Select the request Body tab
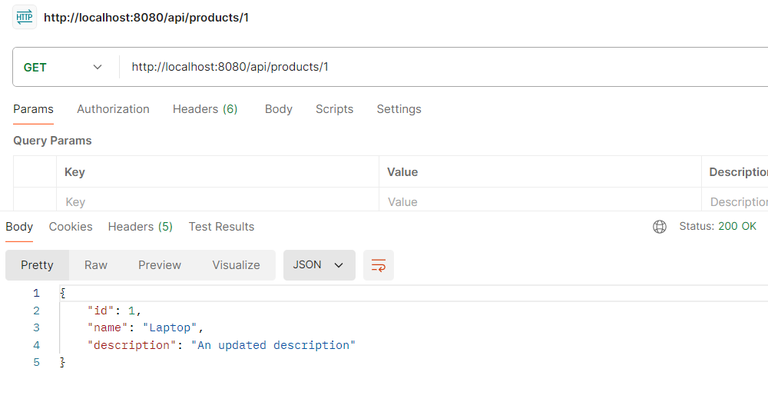This screenshot has width=768, height=412. point(278,109)
